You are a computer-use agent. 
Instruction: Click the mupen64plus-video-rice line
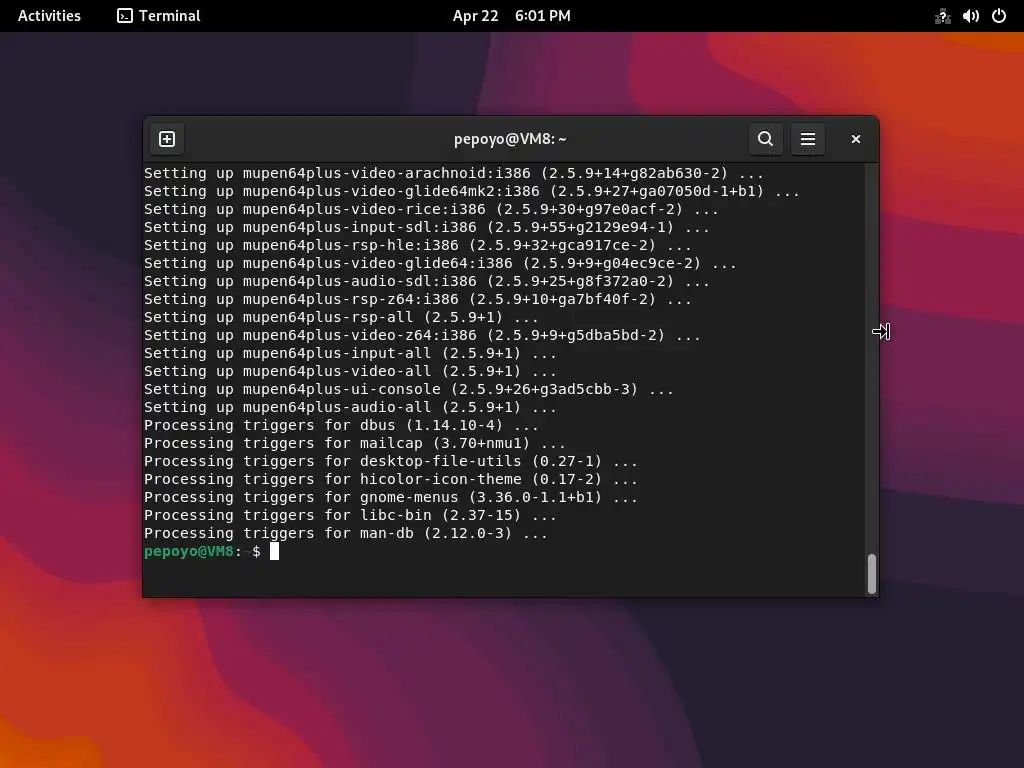click(x=431, y=209)
